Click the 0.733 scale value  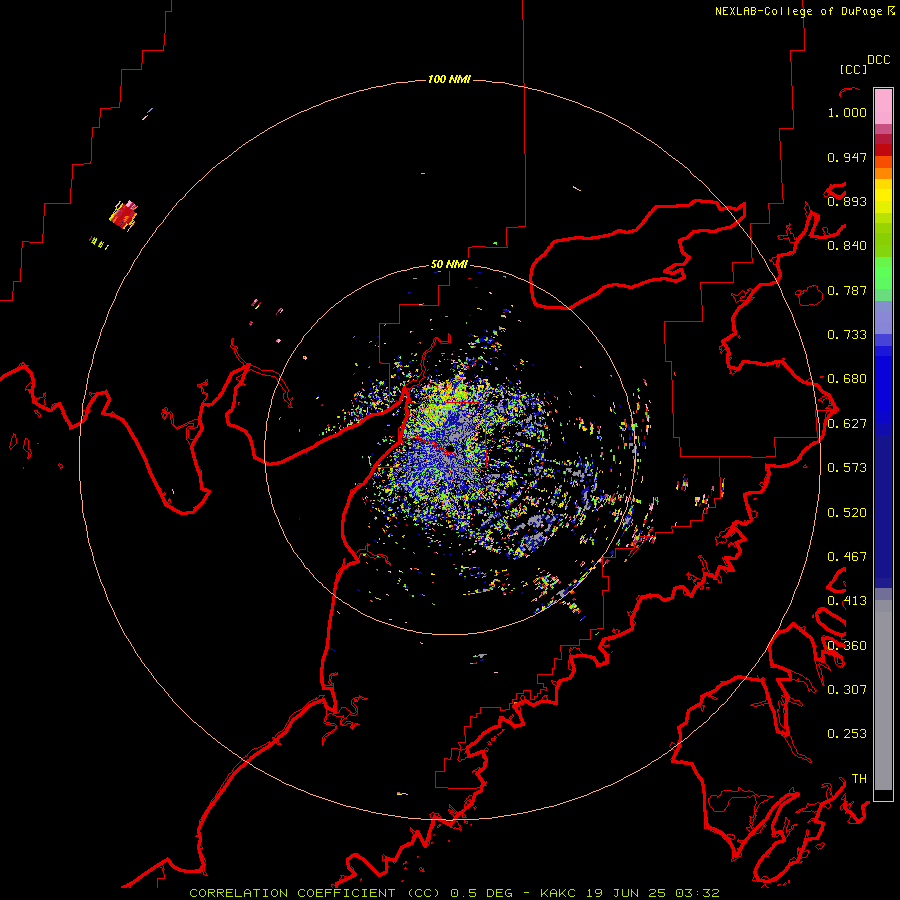point(847,335)
